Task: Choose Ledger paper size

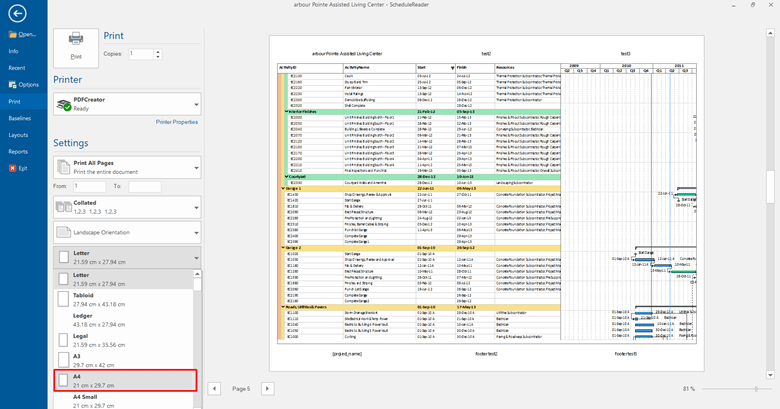Action: 123,320
